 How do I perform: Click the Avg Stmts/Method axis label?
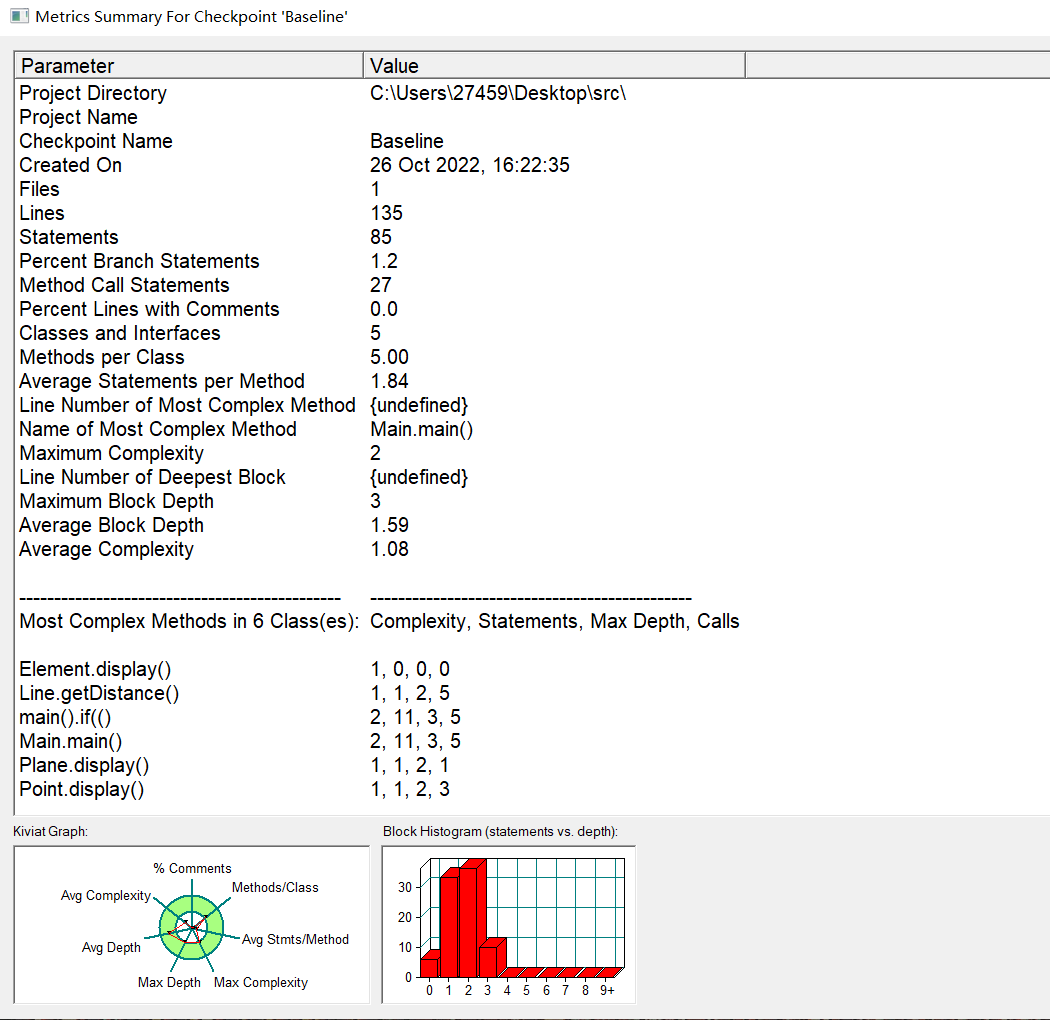pyautogui.click(x=295, y=940)
